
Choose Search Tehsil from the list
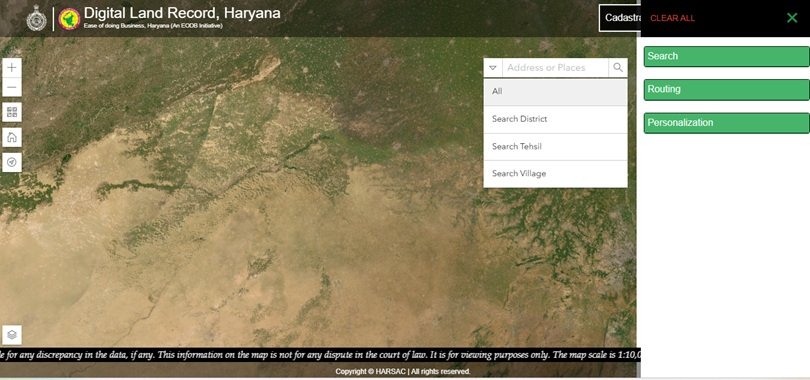(x=555, y=147)
